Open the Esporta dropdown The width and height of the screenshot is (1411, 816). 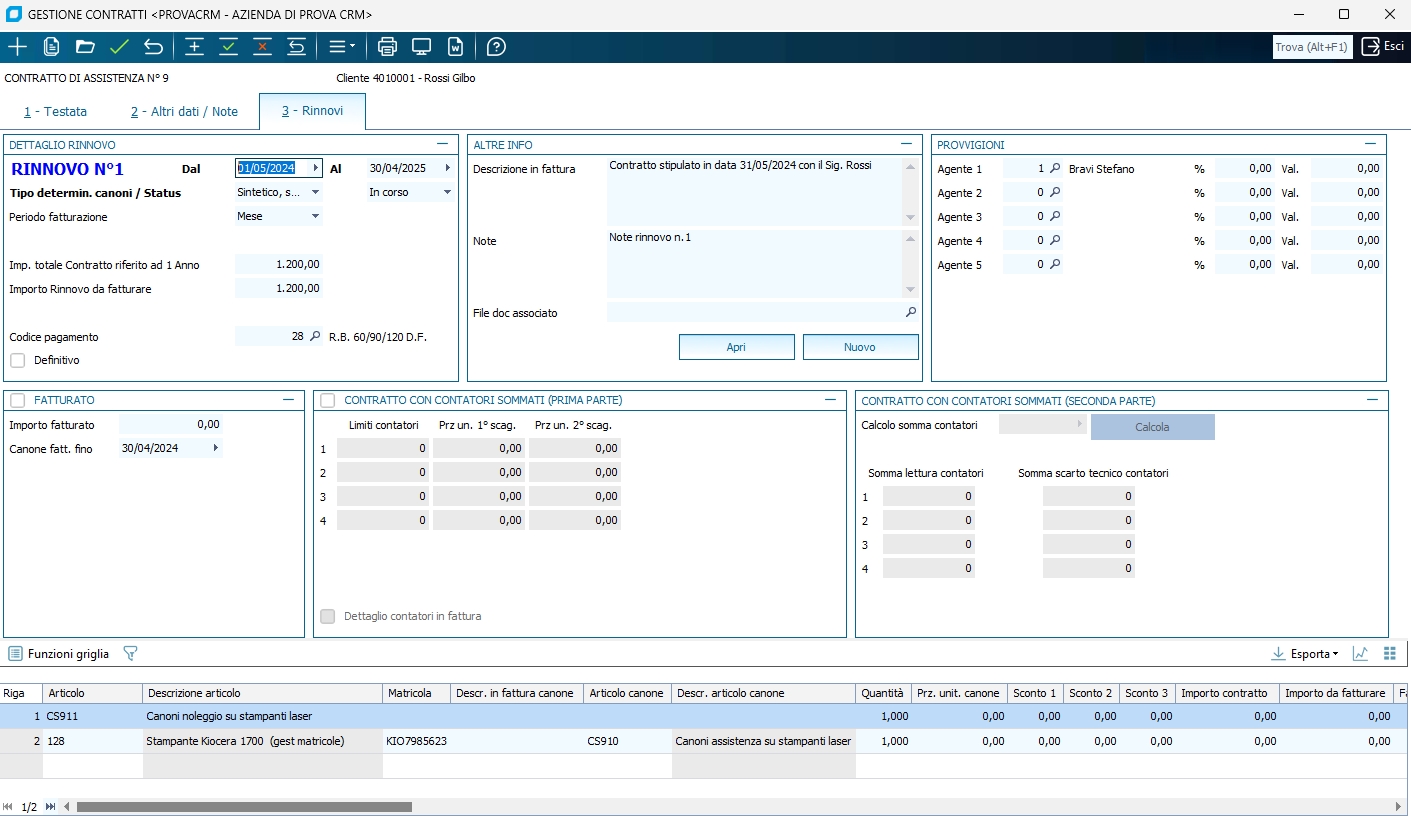coord(1305,654)
